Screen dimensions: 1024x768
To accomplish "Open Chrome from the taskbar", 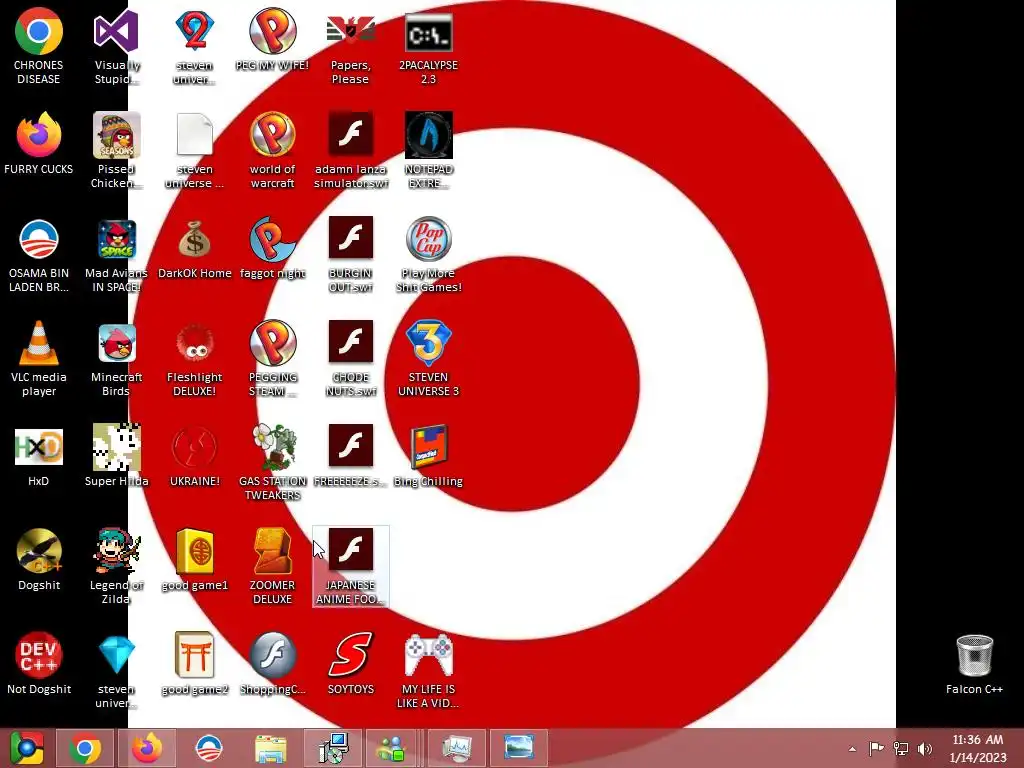I will 85,748.
